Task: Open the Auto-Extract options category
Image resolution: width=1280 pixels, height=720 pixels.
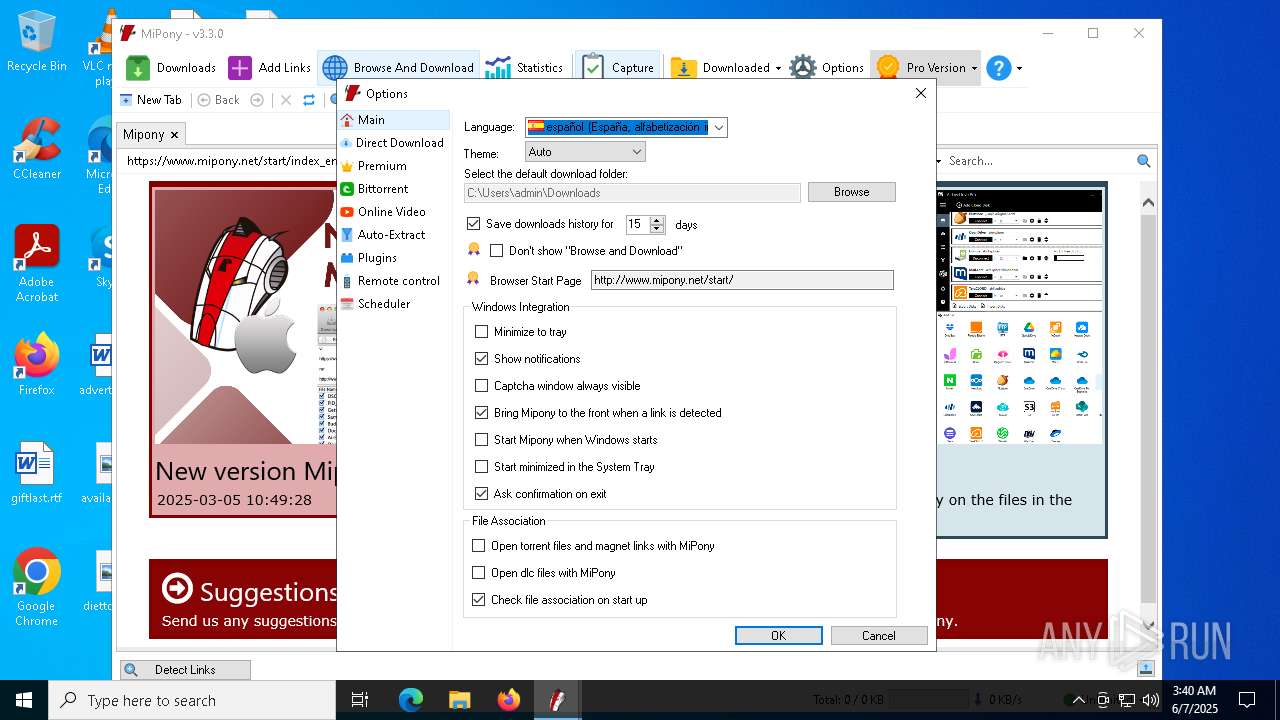Action: (394, 235)
